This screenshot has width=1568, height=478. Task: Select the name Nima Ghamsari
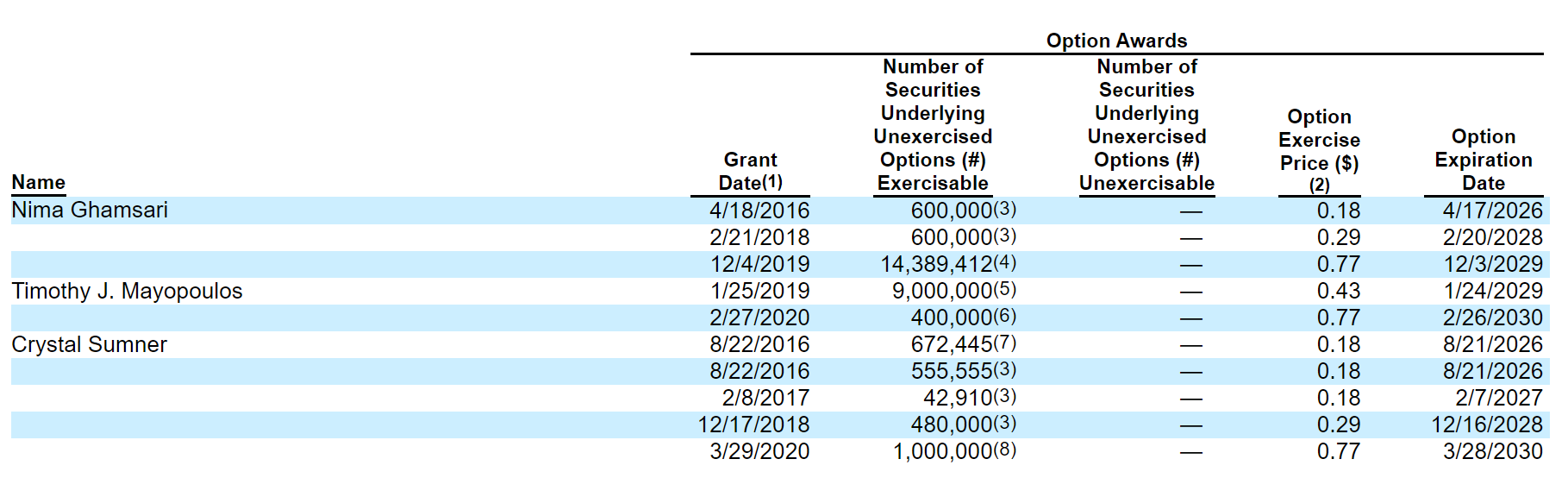90,211
